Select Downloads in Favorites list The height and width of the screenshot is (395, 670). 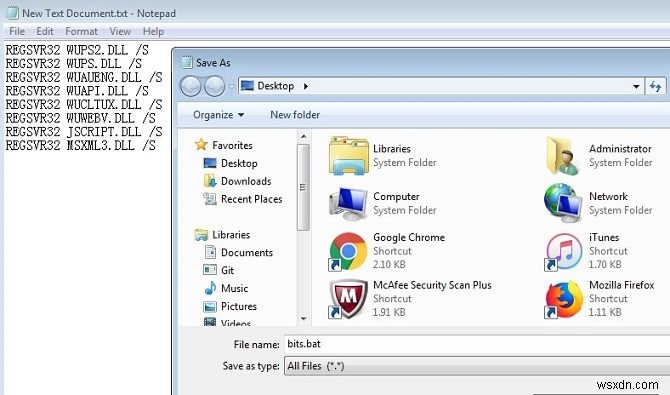[246, 181]
